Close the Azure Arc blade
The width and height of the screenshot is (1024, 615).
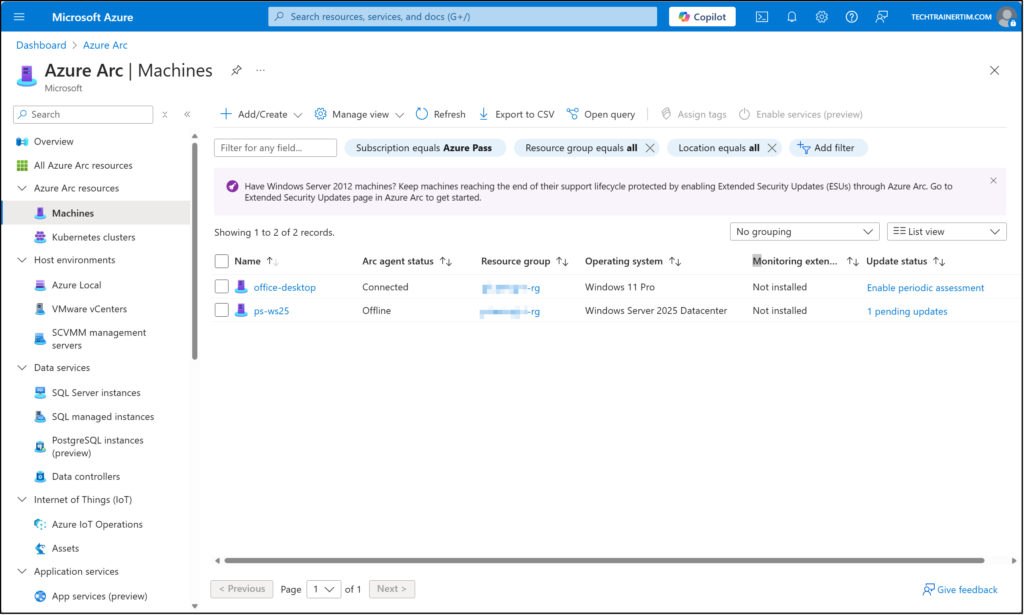click(994, 71)
